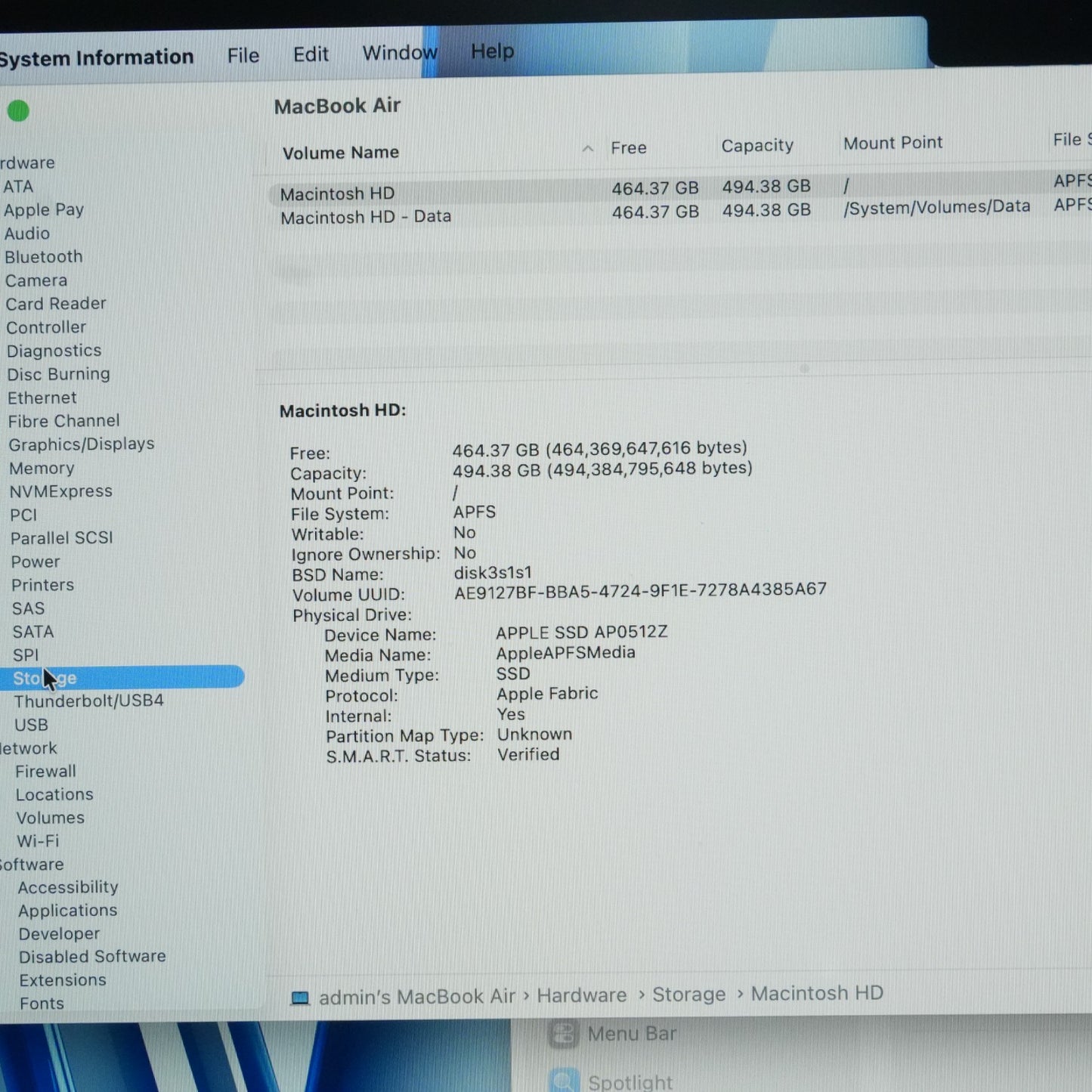Select Printers in the sidebar
The height and width of the screenshot is (1092, 1092).
tap(43, 585)
